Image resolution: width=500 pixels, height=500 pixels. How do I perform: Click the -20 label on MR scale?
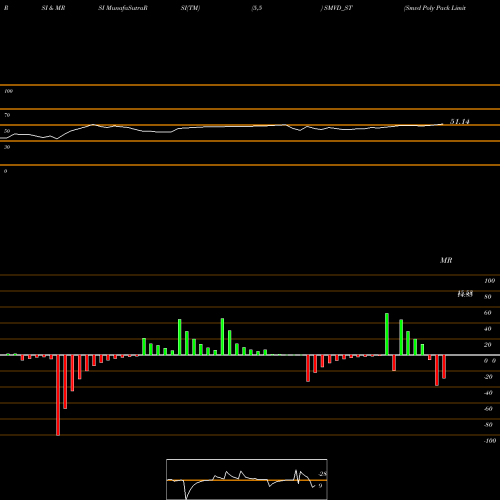tap(488, 377)
